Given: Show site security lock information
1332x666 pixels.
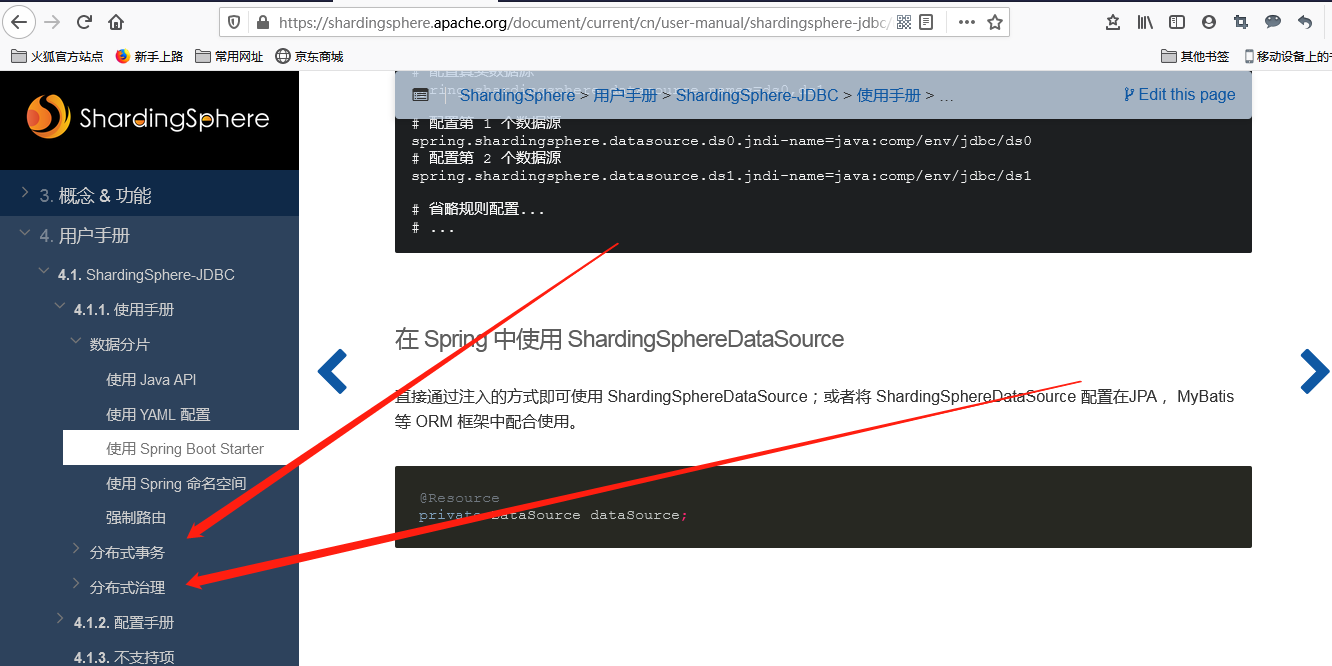Looking at the screenshot, I should coord(263,22).
